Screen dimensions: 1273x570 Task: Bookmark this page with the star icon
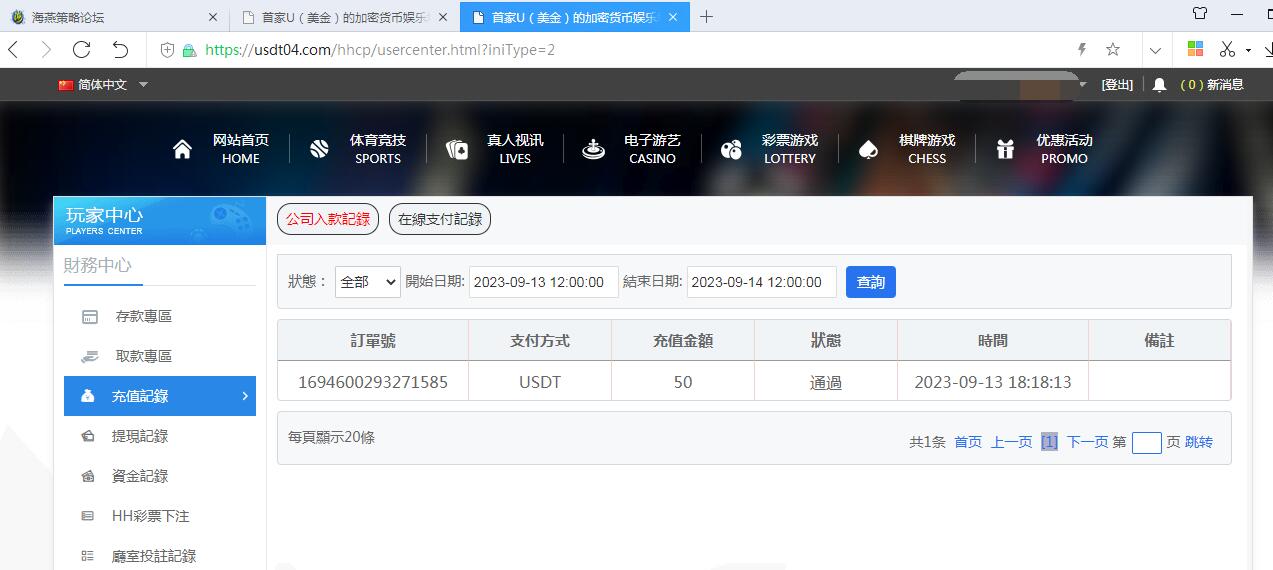click(x=1113, y=49)
